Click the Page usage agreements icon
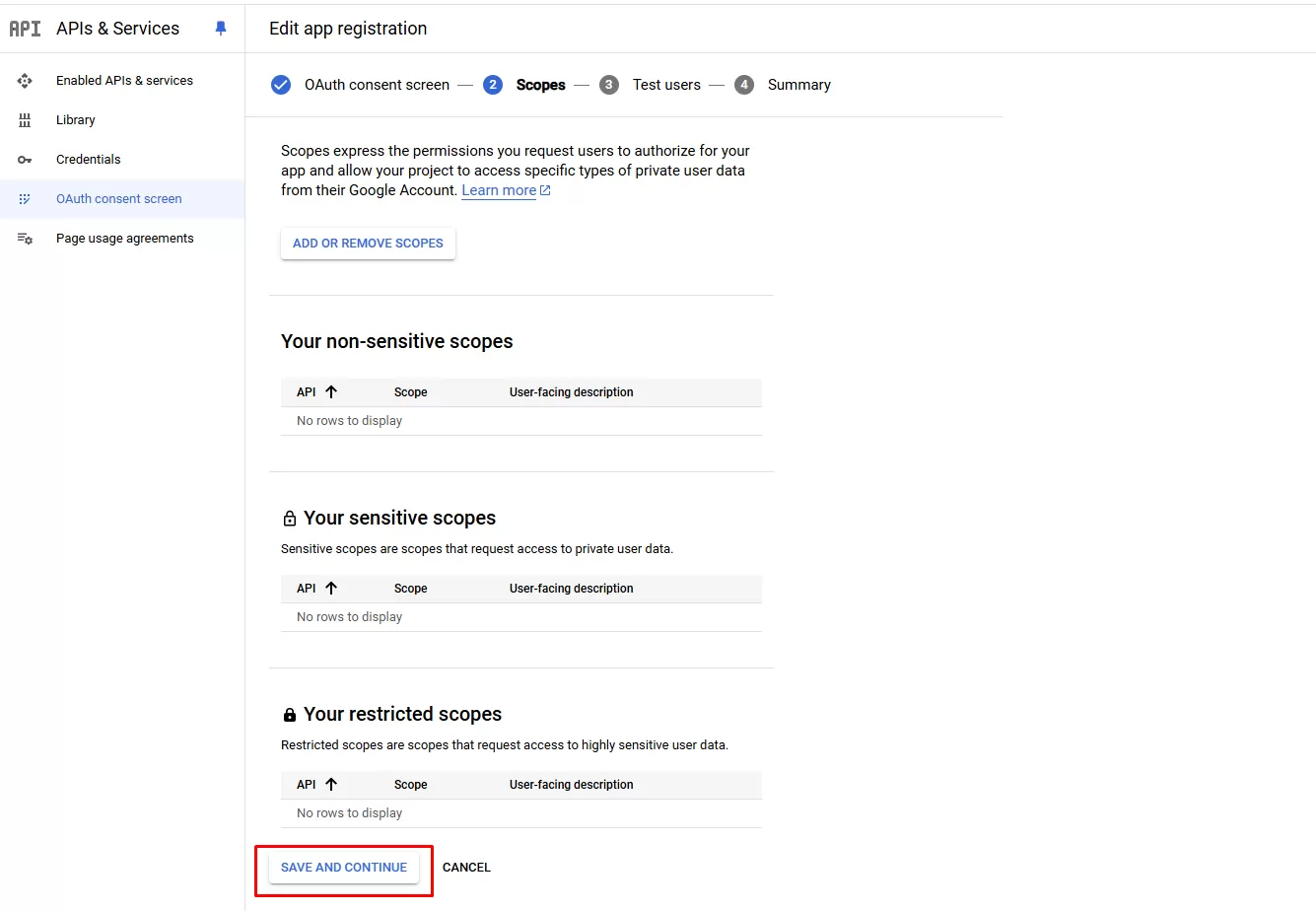This screenshot has width=1316, height=911. click(x=25, y=239)
